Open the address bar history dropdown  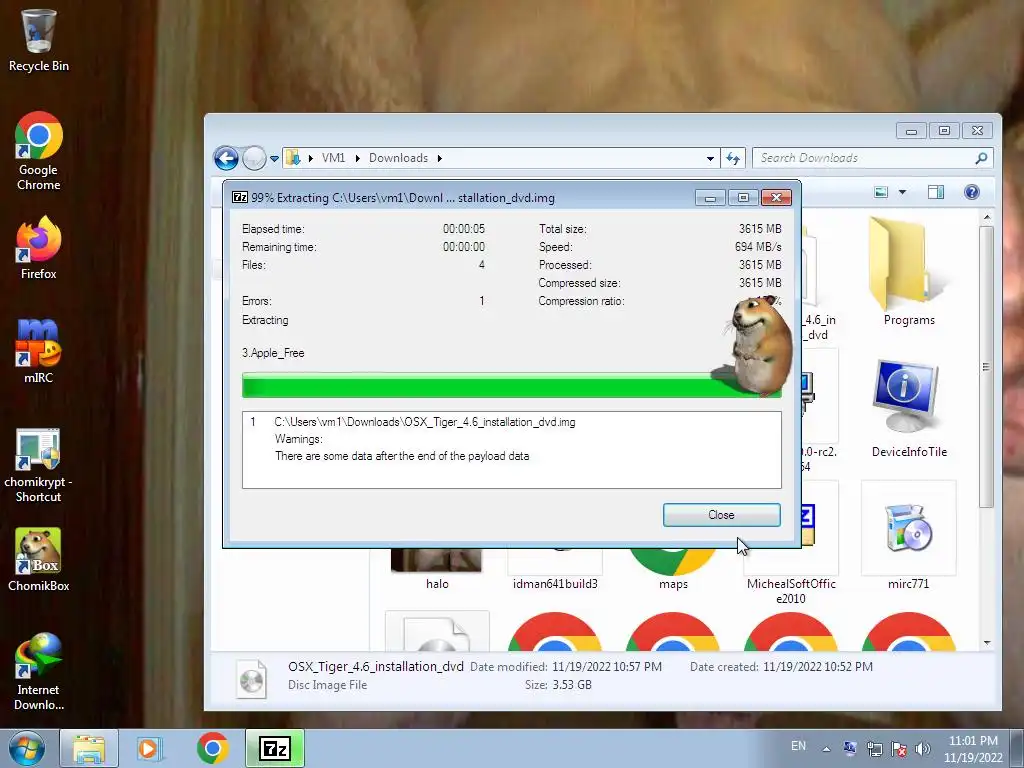710,159
